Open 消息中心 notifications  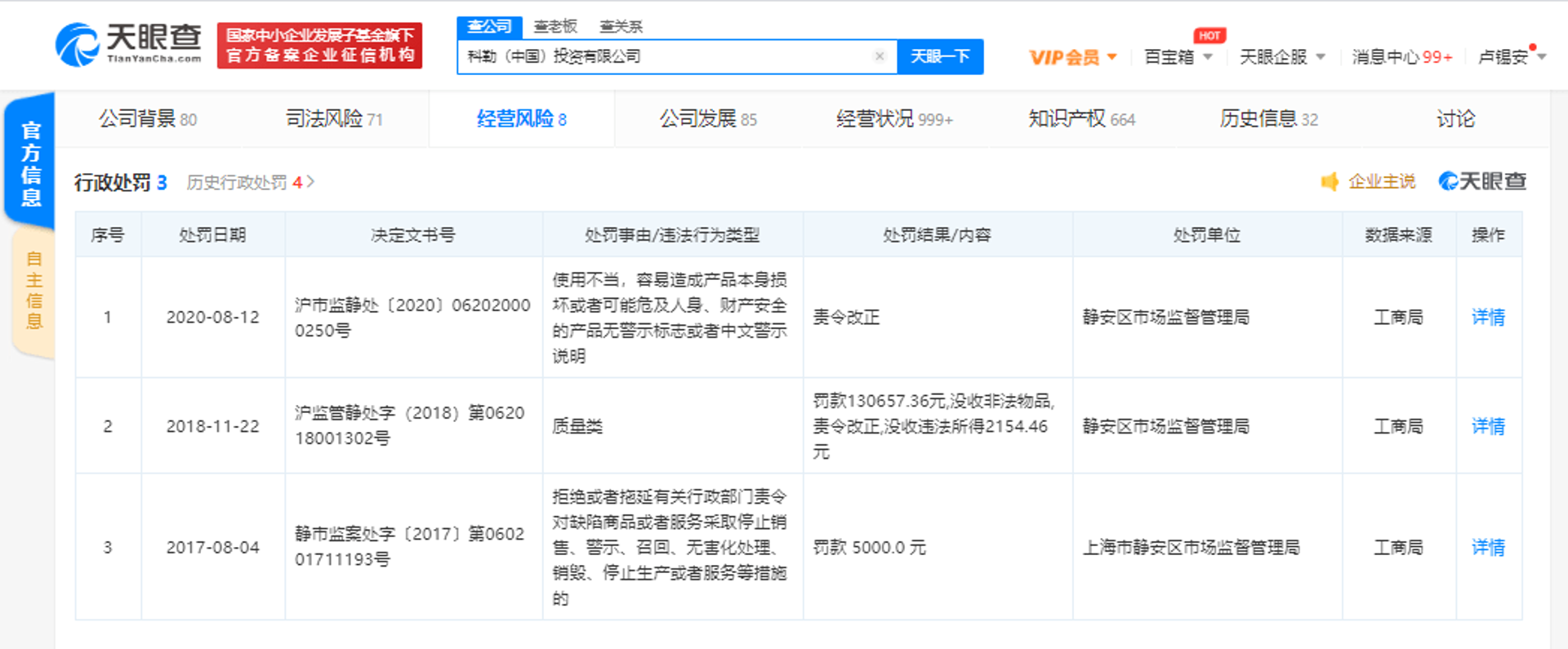click(1402, 57)
